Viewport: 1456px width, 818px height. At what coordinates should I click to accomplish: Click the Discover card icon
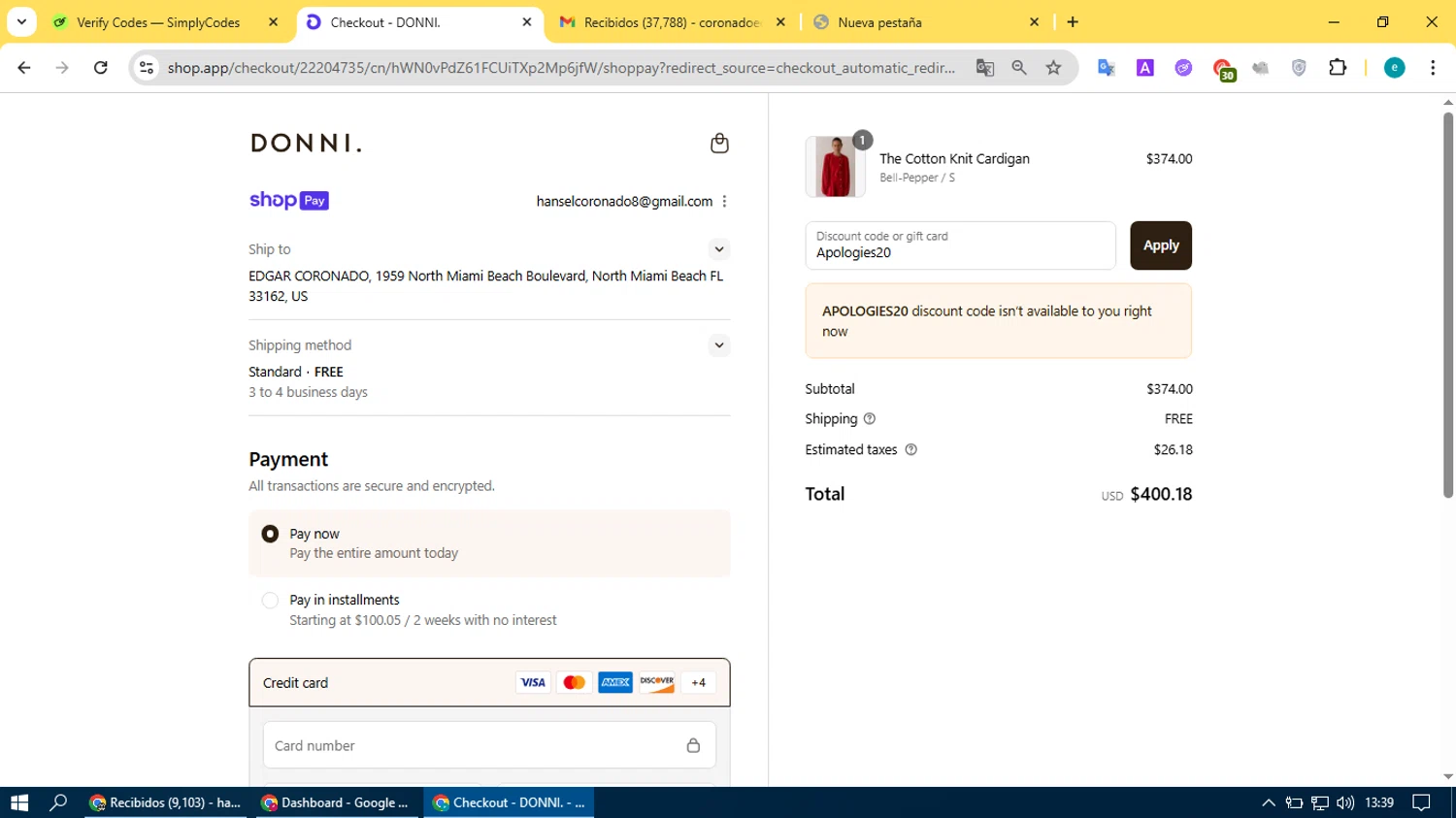point(657,683)
